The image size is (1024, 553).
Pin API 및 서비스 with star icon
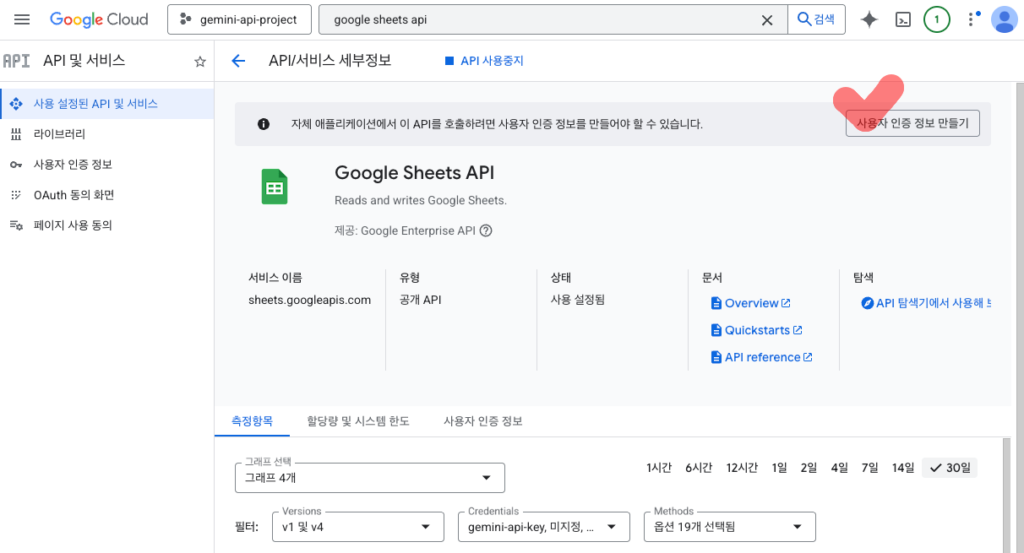pyautogui.click(x=200, y=61)
